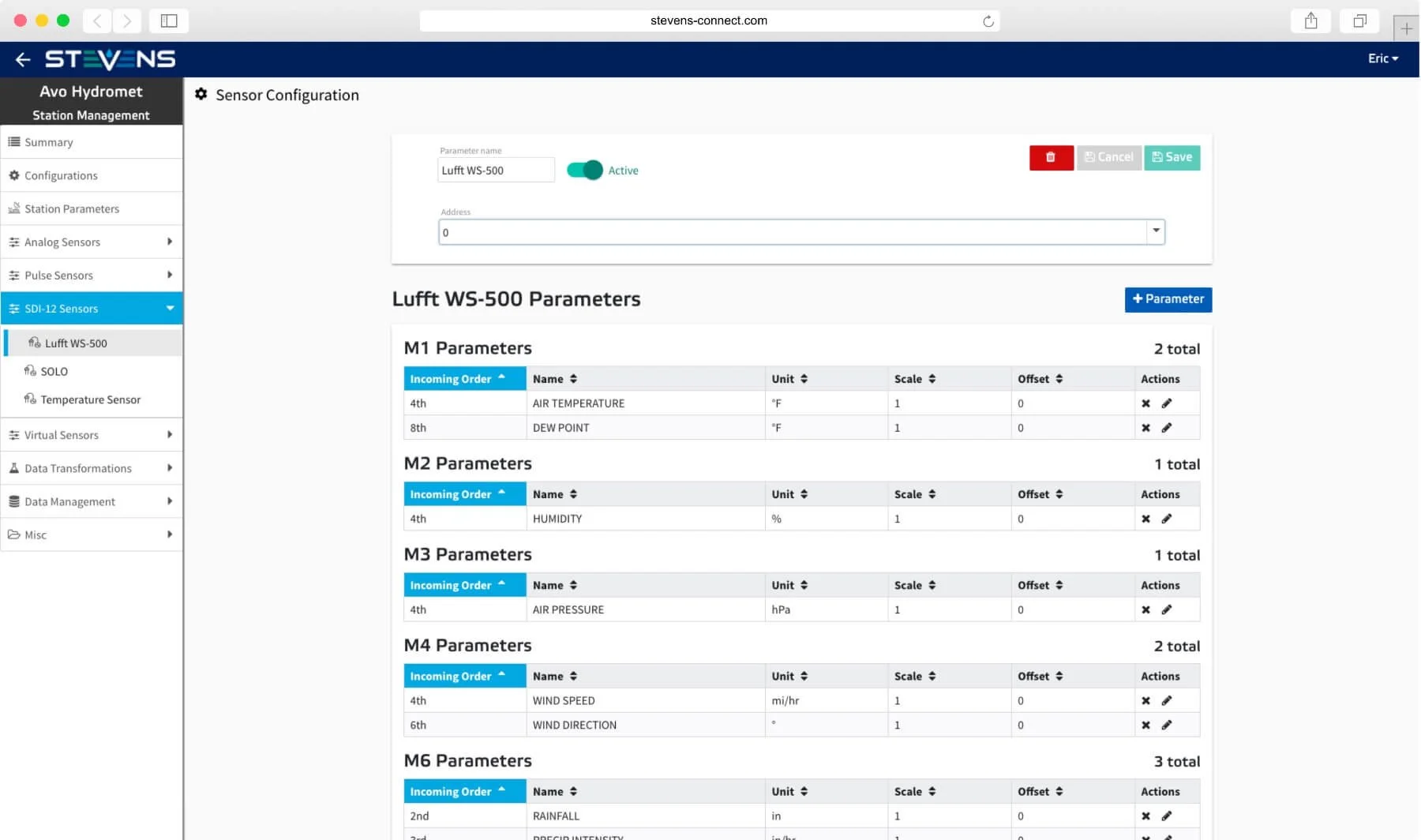Navigate browser forward
Image resolution: width=1421 pixels, height=840 pixels.
coord(126,21)
